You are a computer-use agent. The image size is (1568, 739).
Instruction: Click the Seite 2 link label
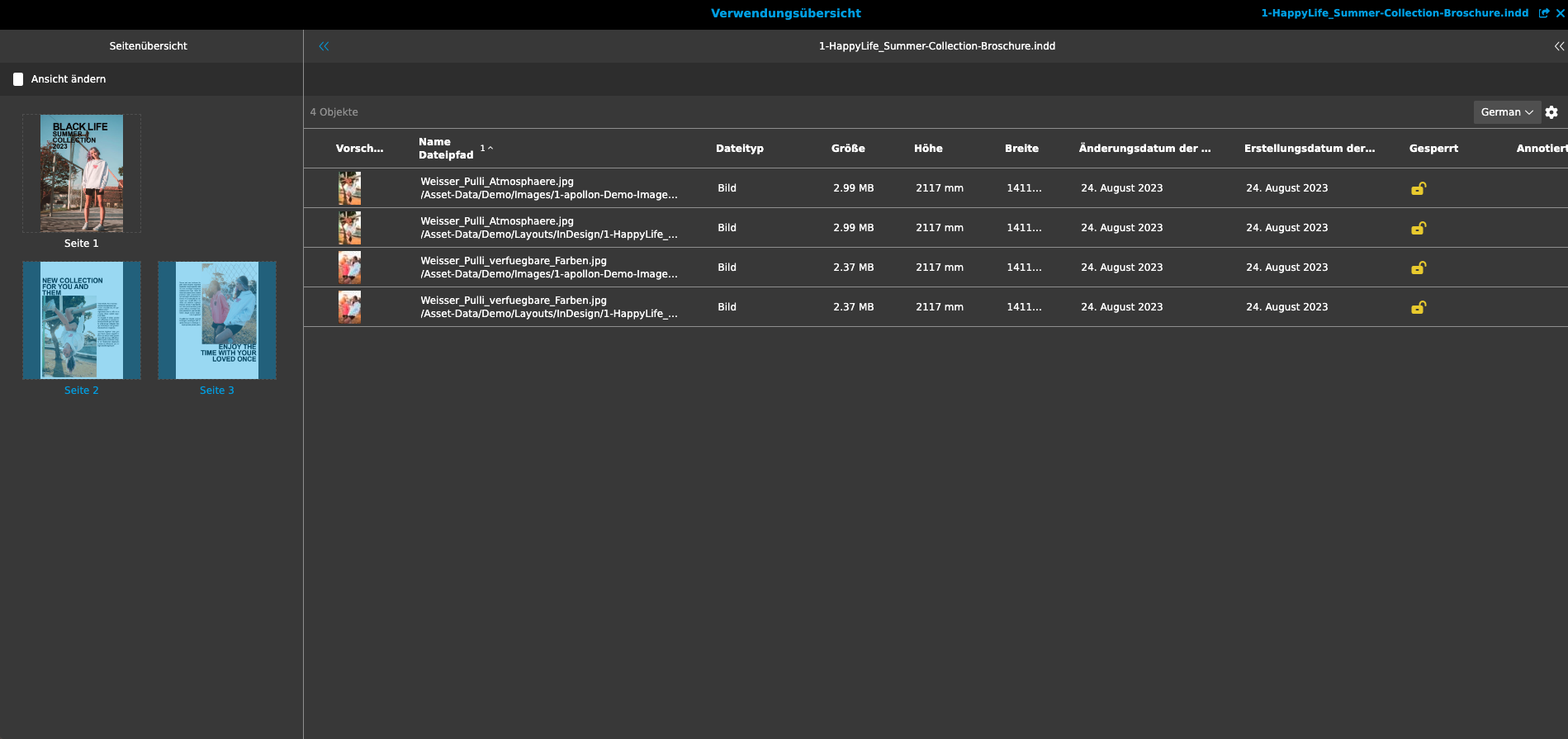pos(82,391)
